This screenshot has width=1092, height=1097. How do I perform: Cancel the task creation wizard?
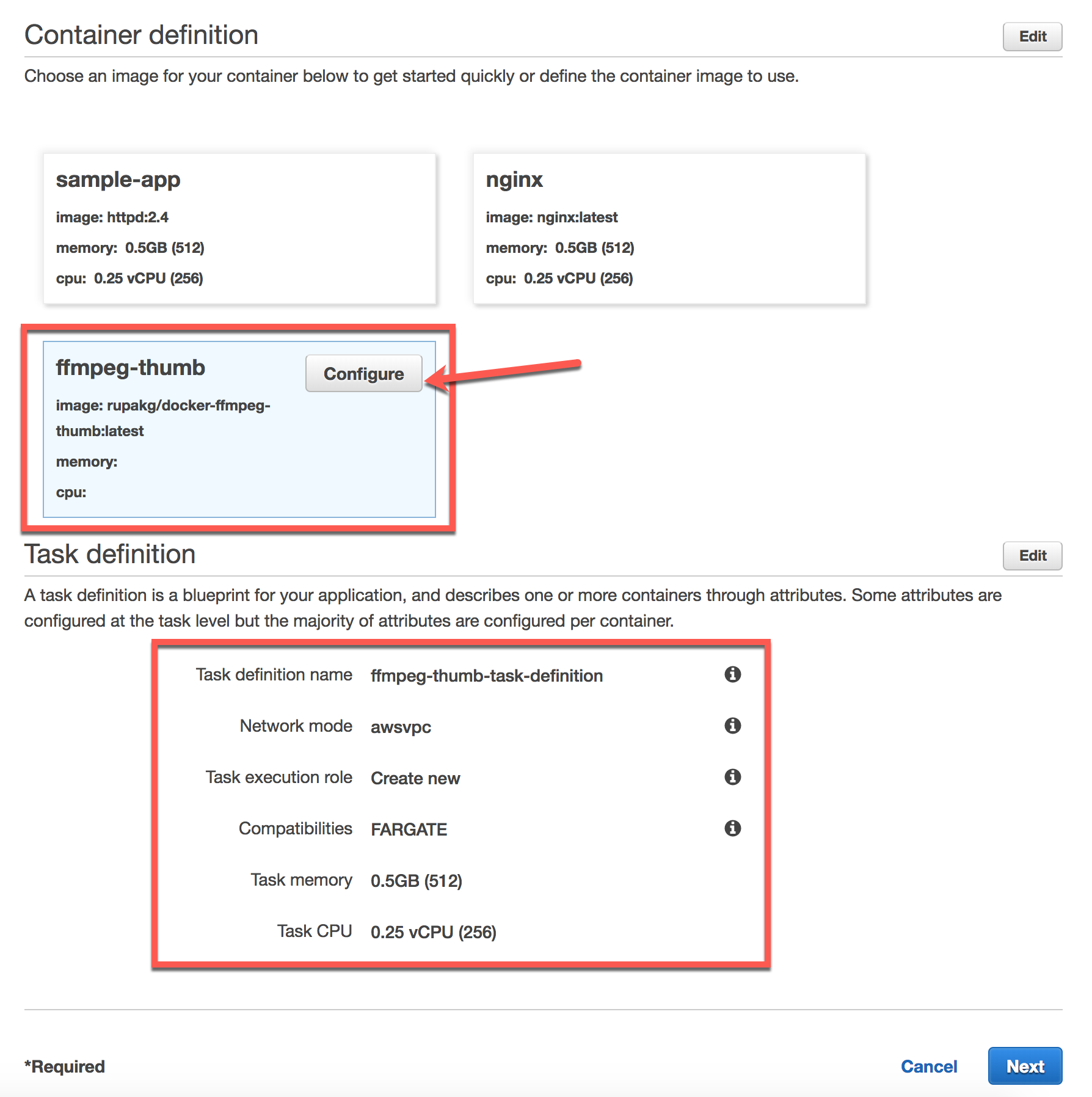[928, 1066]
